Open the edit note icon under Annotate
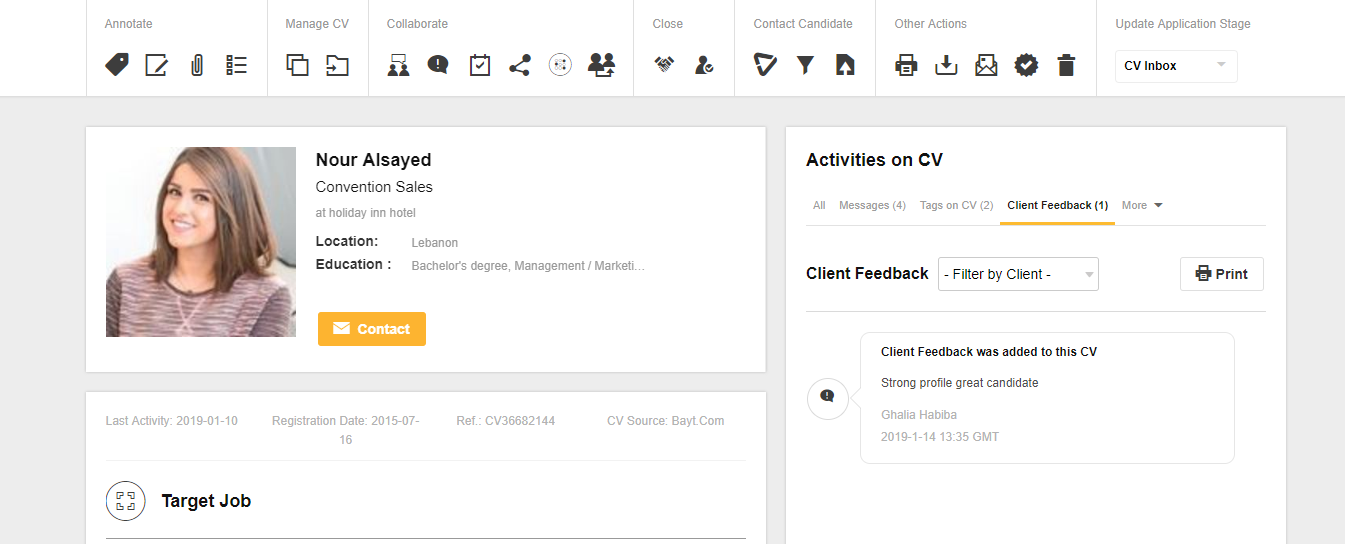 pyautogui.click(x=157, y=66)
